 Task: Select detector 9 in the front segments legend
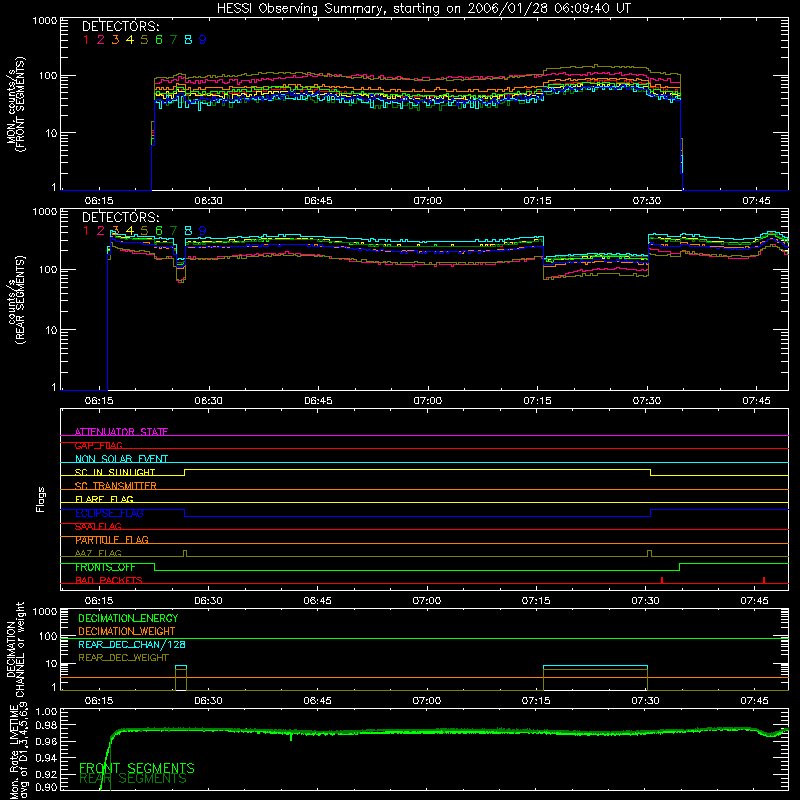[x=203, y=40]
